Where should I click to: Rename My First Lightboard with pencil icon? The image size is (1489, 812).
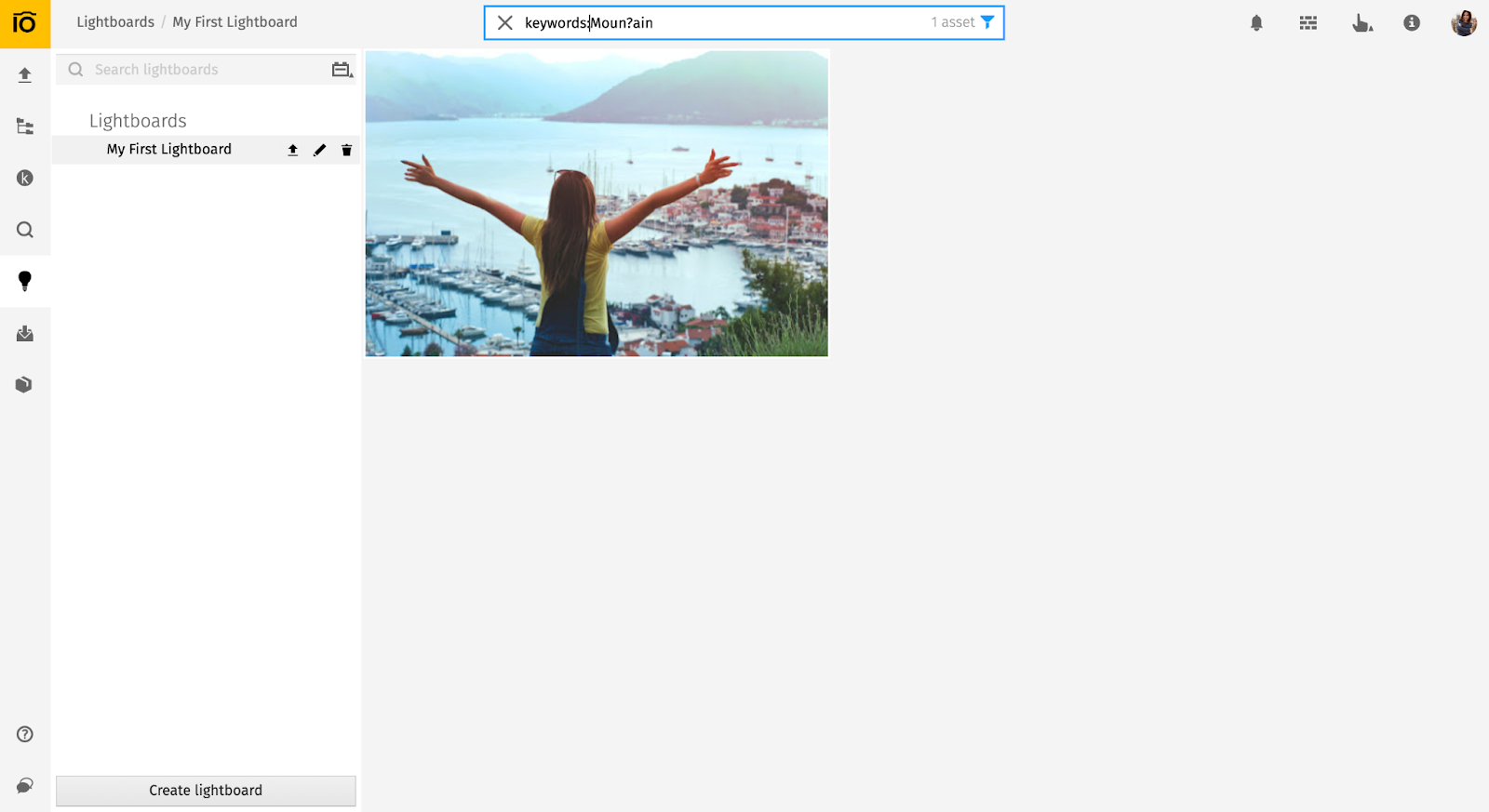(320, 150)
